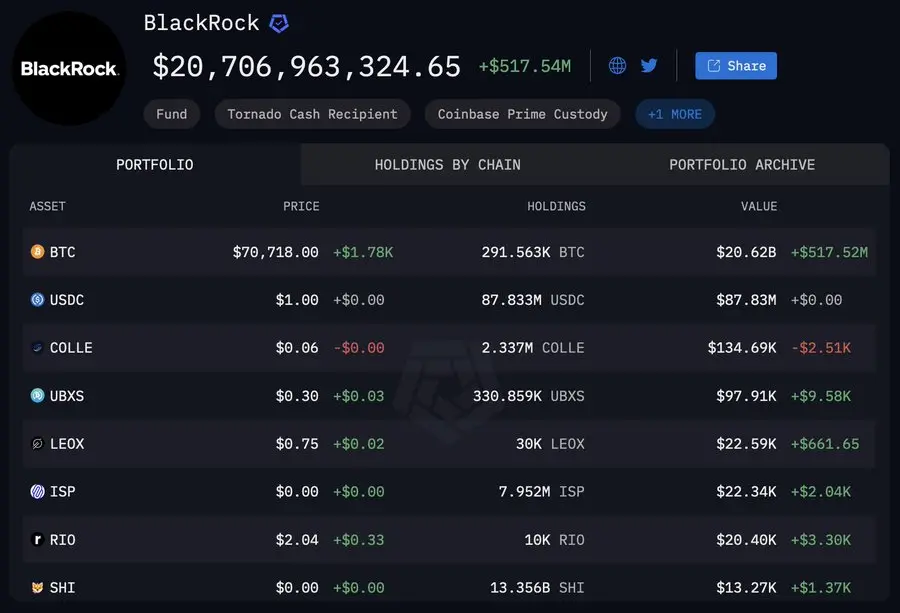Click the $20.40K RIO value
Image resolution: width=900 pixels, height=613 pixels.
[746, 540]
